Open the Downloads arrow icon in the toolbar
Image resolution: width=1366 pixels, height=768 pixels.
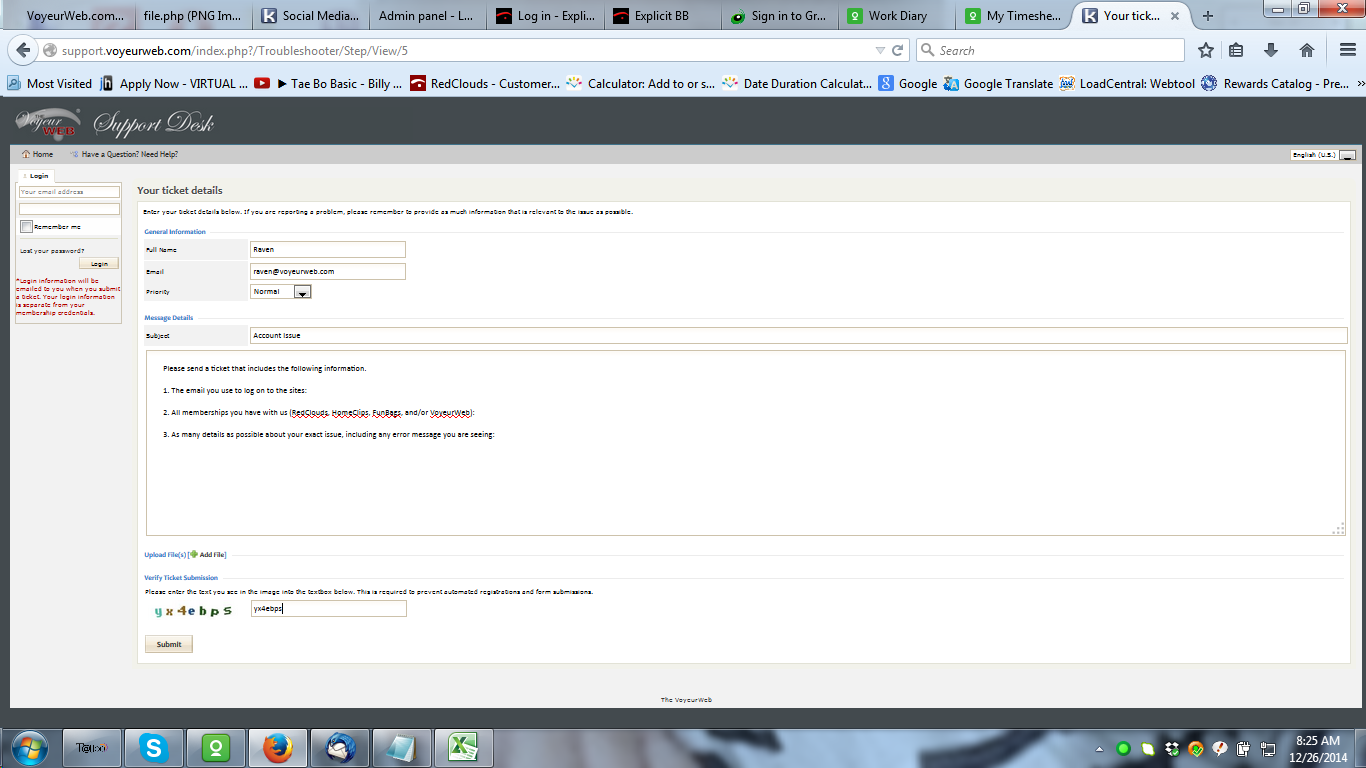[1271, 49]
